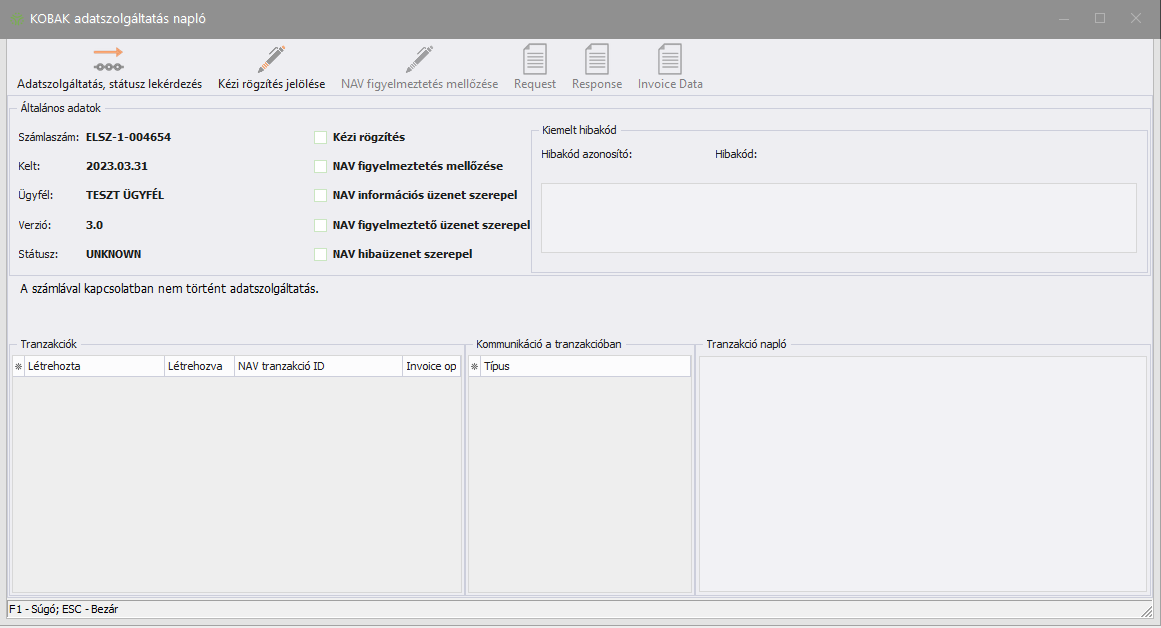Image resolution: width=1161 pixels, height=628 pixels.
Task: Toggle NAV figyelmeztetés mellőzése checkbox
Action: tap(321, 166)
